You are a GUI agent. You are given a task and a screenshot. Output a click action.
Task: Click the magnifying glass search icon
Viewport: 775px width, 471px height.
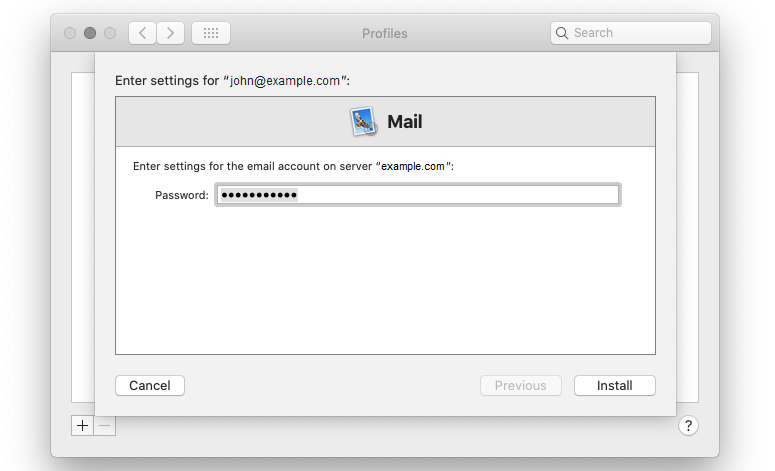pos(562,33)
